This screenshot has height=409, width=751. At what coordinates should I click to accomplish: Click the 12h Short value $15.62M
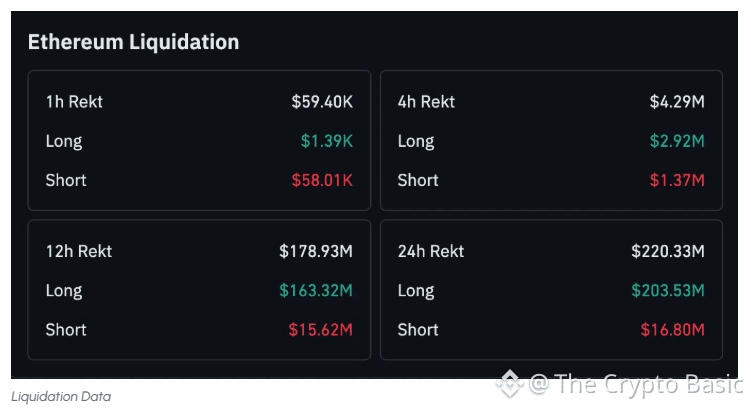coord(320,329)
